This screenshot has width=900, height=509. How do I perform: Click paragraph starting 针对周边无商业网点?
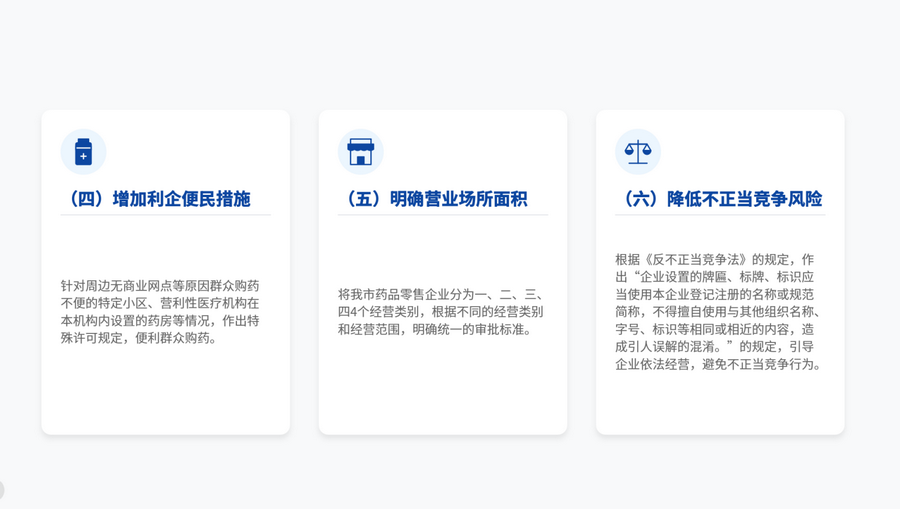click(160, 312)
